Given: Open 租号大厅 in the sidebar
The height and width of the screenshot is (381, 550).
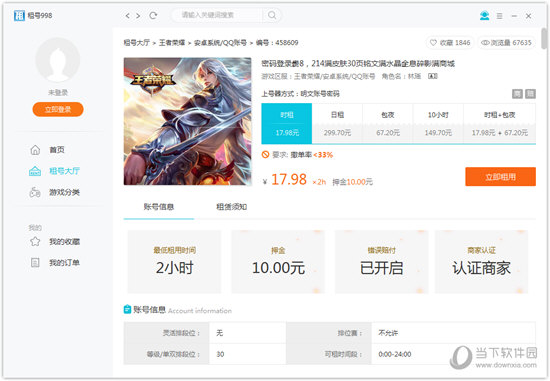Looking at the screenshot, I should (65, 171).
